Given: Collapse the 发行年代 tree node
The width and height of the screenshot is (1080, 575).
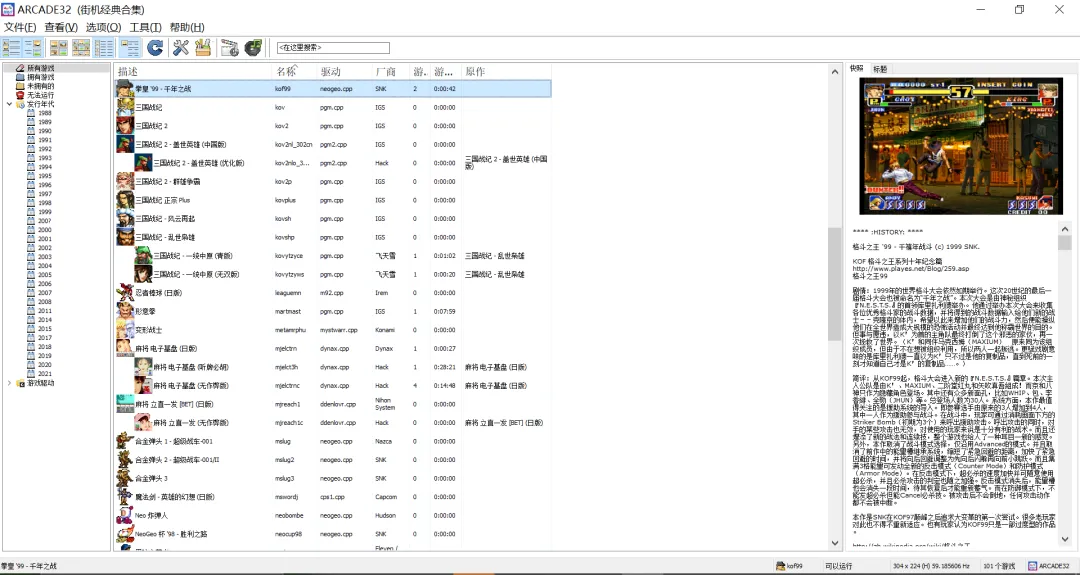Looking at the screenshot, I should coord(9,104).
